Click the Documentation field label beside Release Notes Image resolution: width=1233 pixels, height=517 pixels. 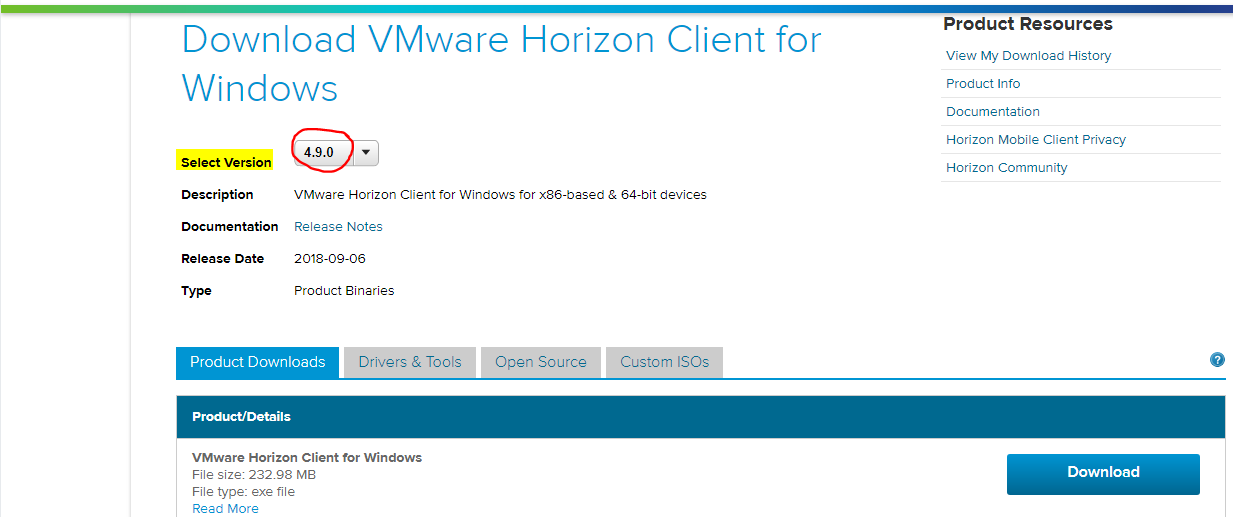coord(229,227)
